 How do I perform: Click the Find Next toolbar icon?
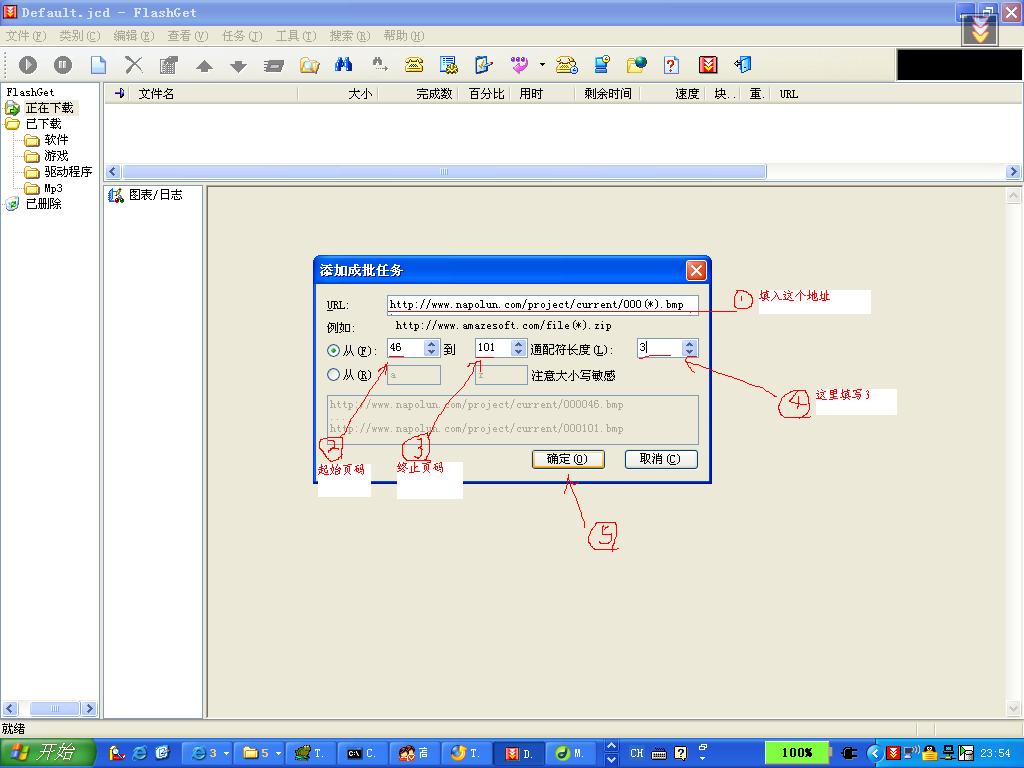[379, 64]
